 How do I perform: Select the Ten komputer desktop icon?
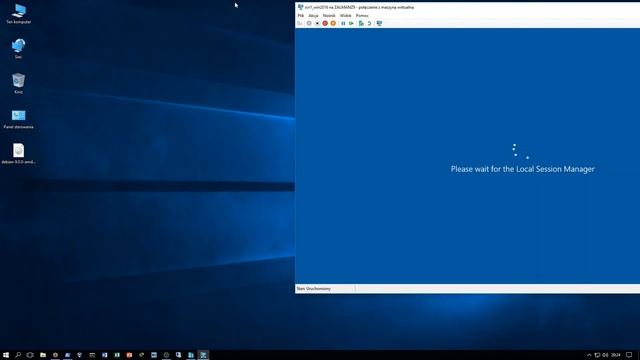tap(18, 14)
